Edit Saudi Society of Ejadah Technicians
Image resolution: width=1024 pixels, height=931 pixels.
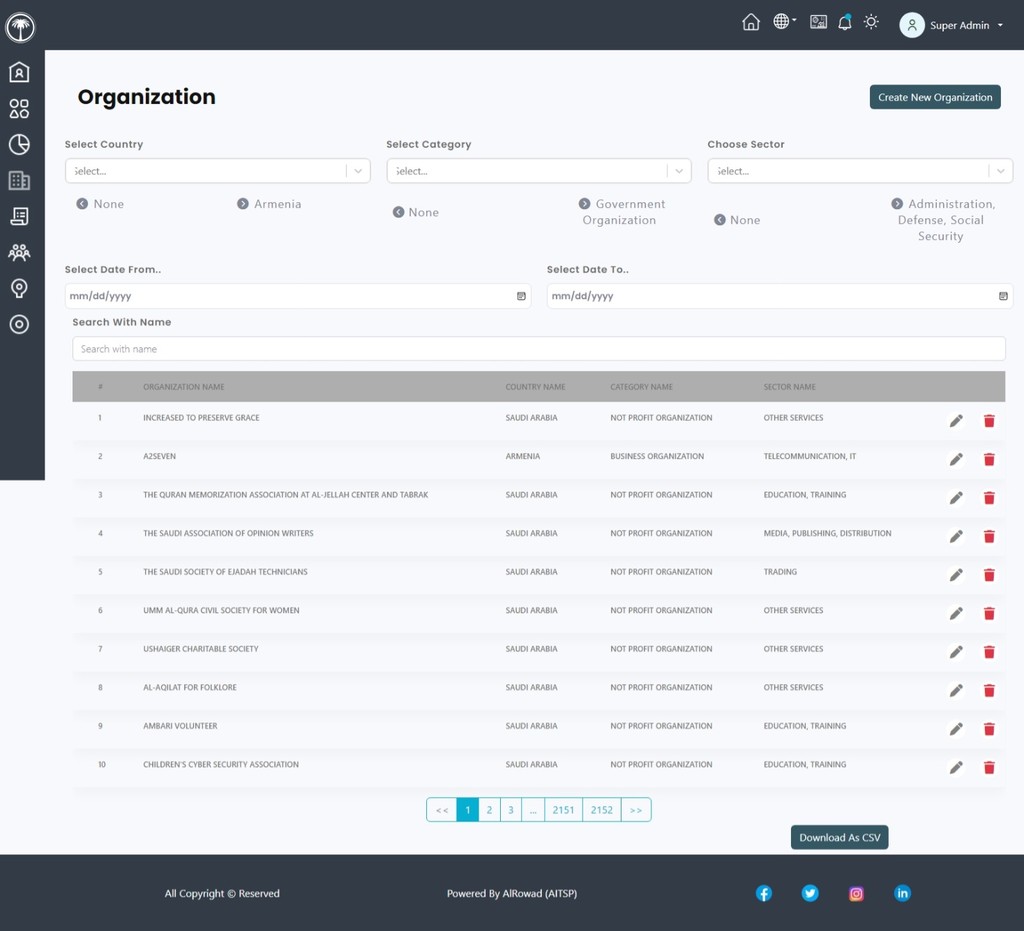(956, 575)
